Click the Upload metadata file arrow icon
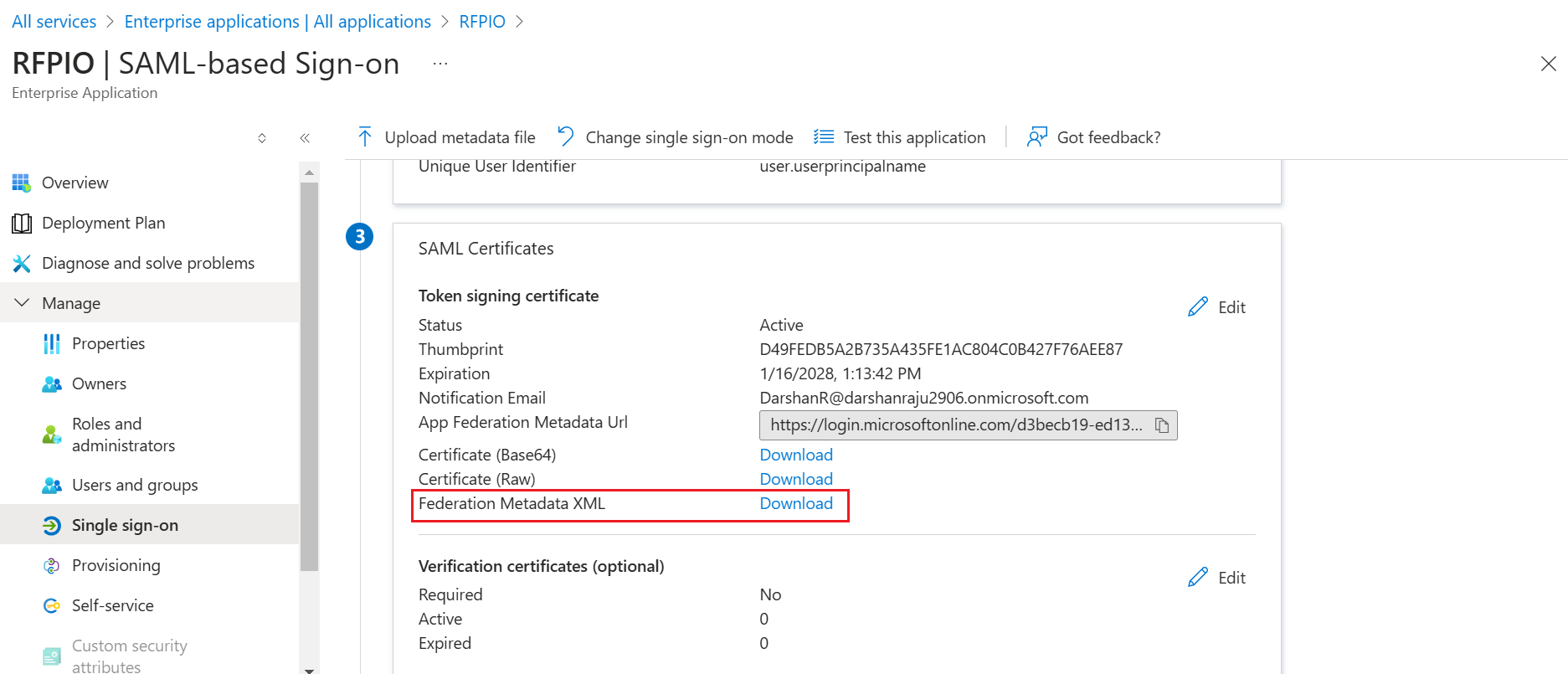Screen dimensions: 1568x674 pos(365,137)
